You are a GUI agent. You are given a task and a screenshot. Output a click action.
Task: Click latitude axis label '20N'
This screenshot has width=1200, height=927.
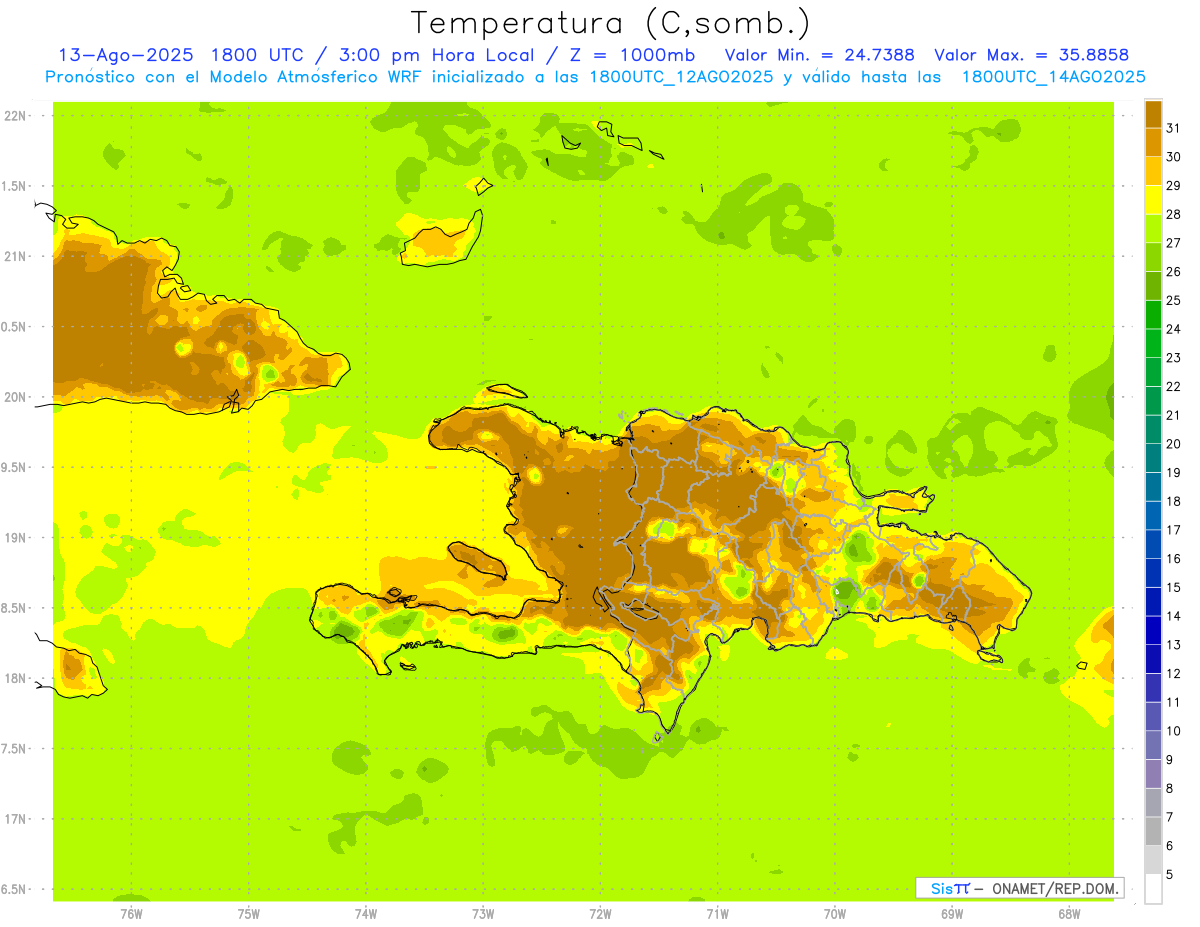click(15, 397)
